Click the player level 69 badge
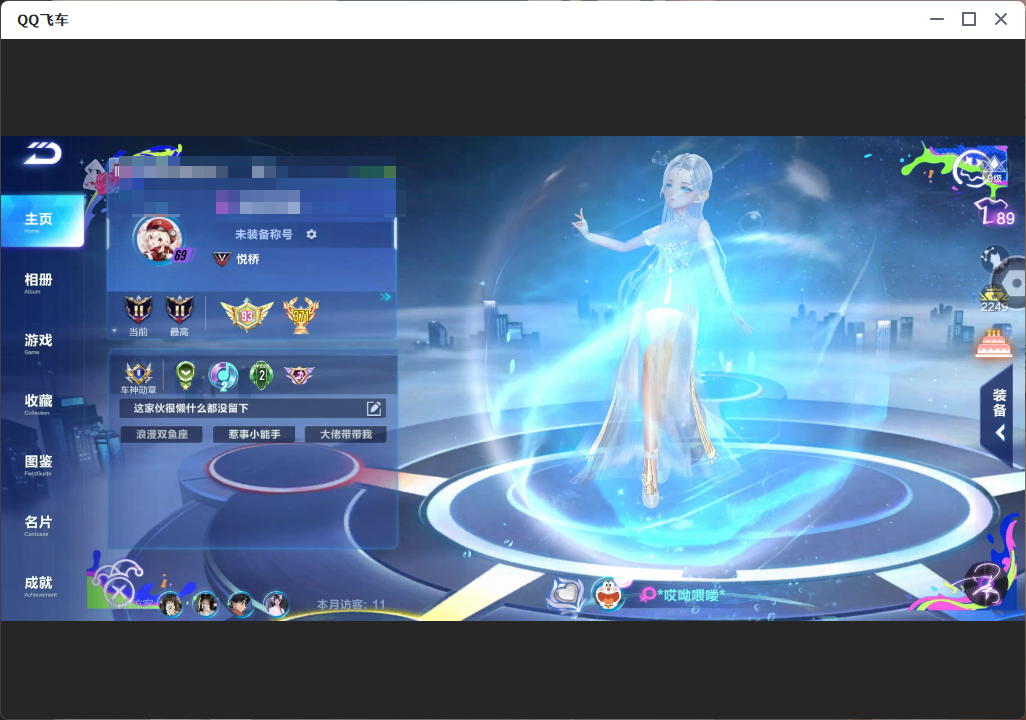 [181, 255]
